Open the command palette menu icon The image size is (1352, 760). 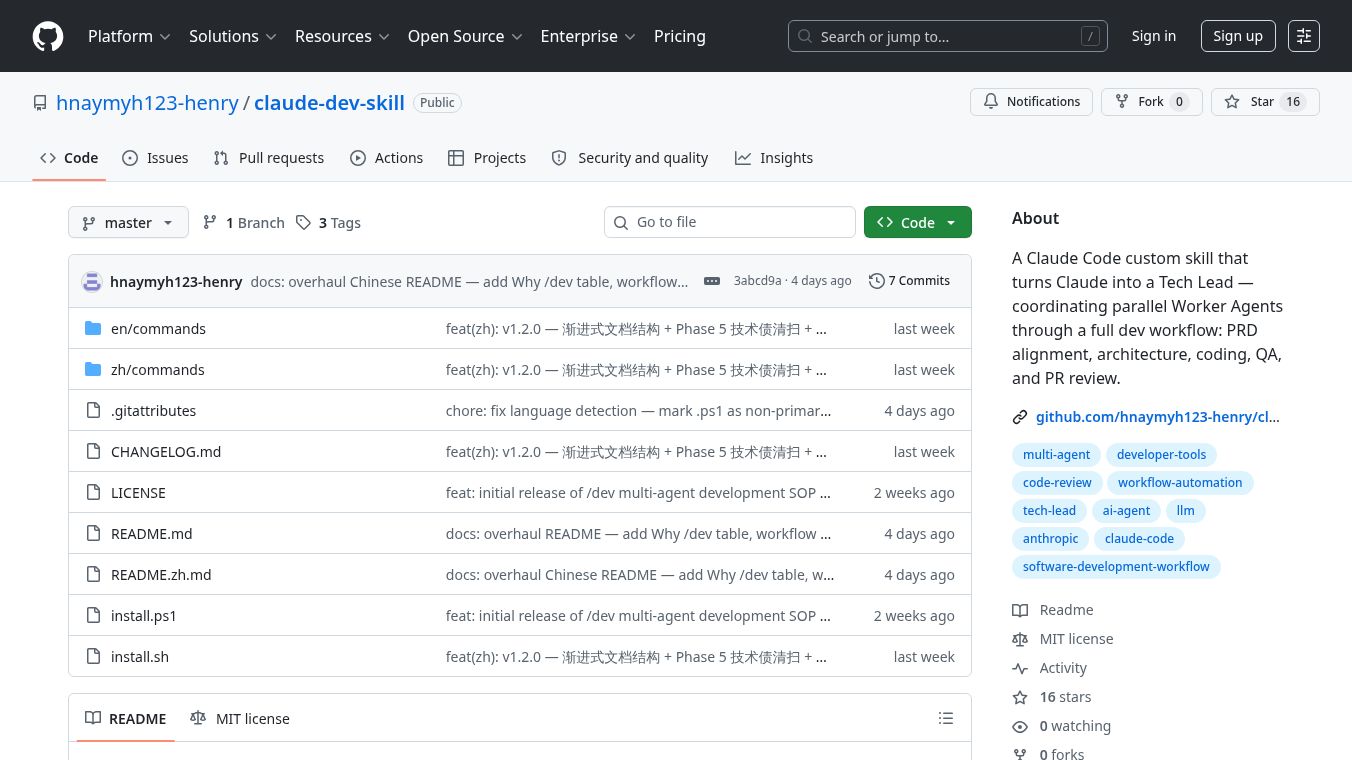coord(1304,36)
